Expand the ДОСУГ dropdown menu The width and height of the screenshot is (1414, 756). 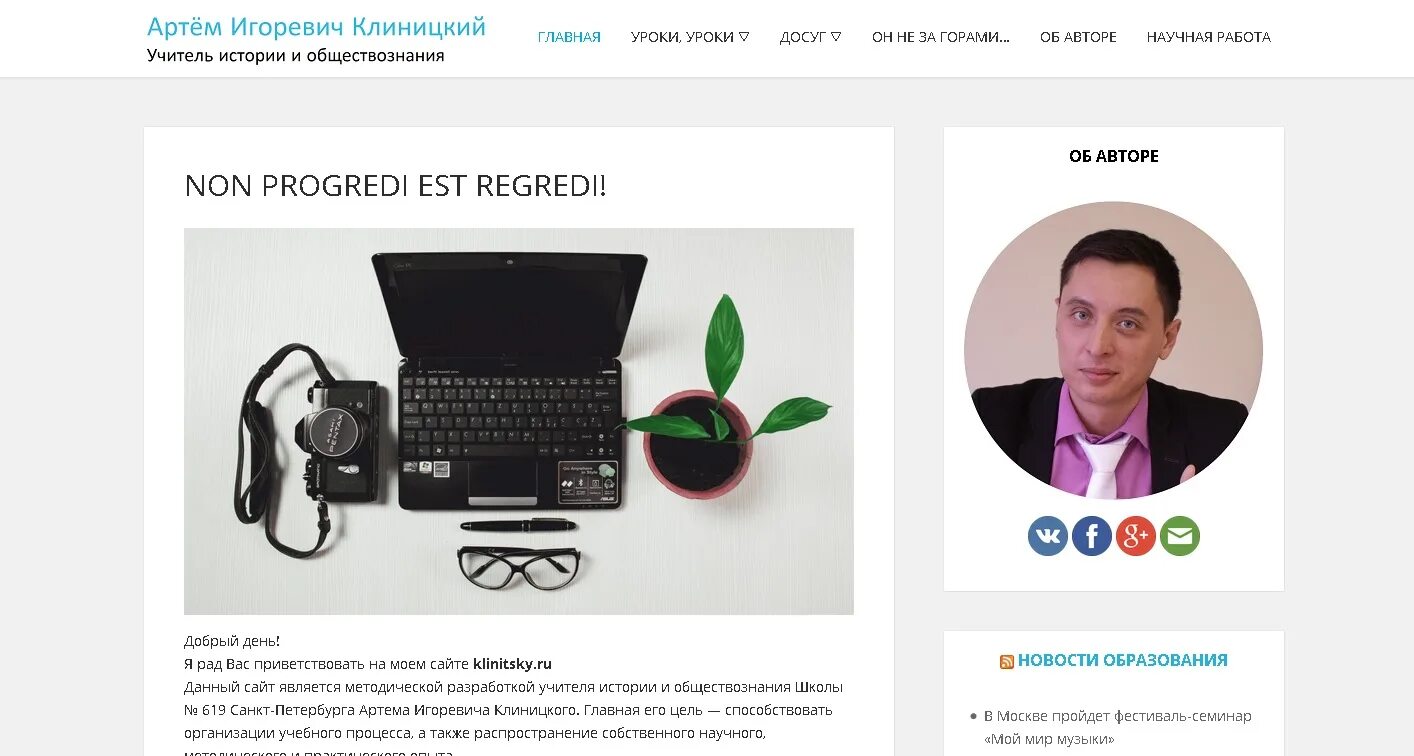point(810,37)
